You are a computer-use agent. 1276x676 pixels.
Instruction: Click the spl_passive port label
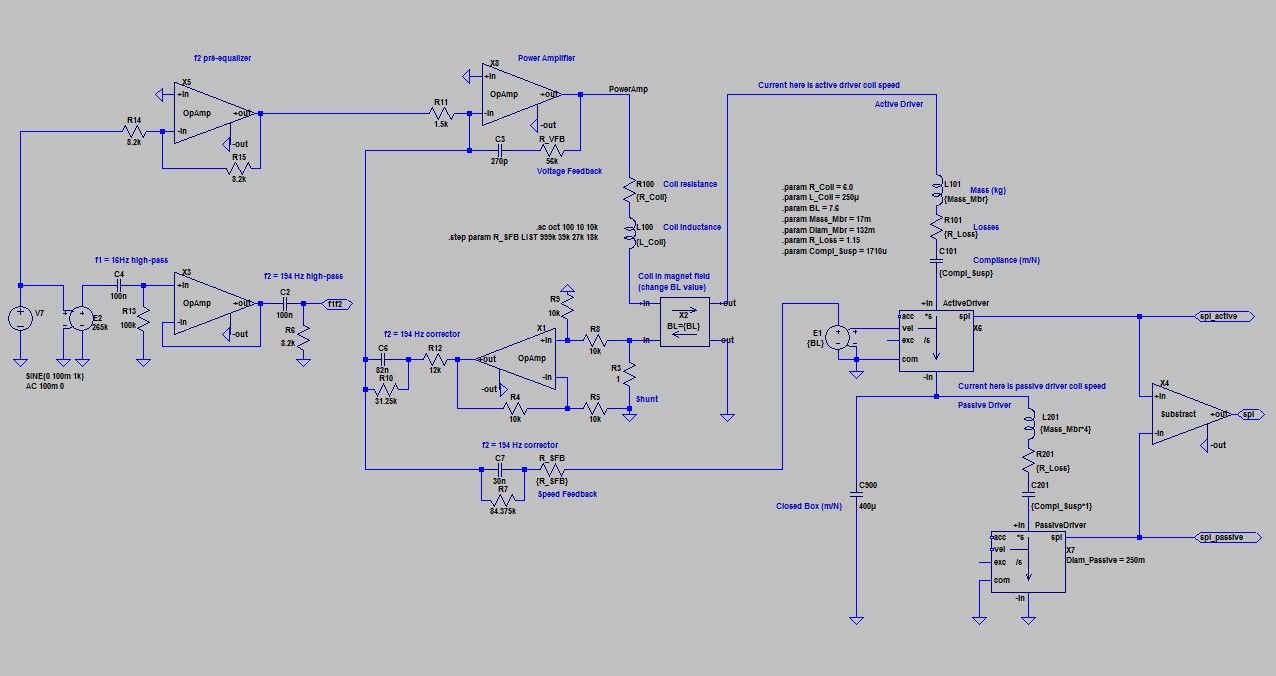(x=1226, y=537)
